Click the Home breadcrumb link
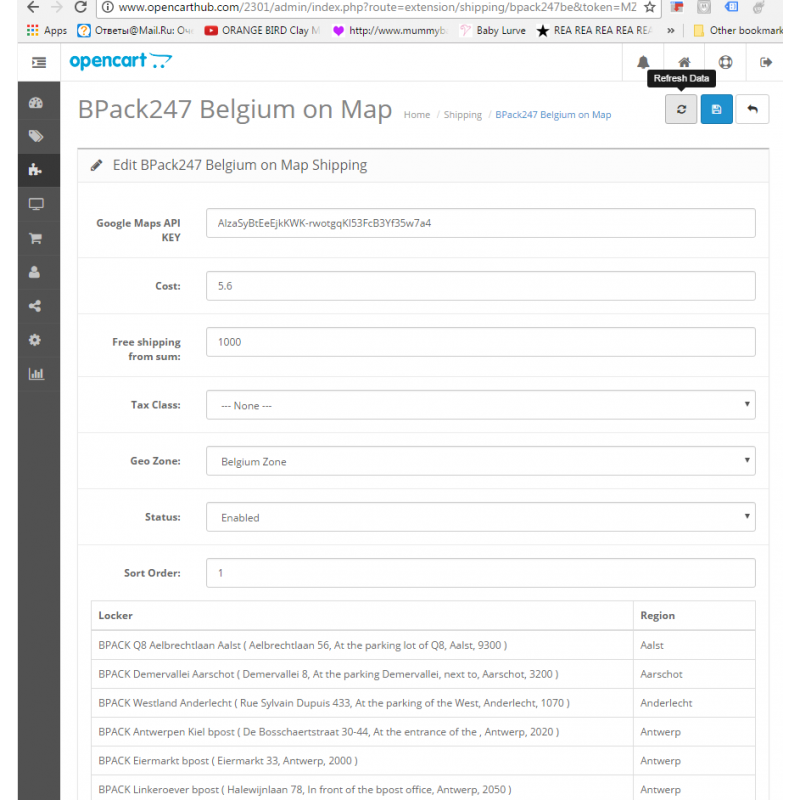Image resolution: width=800 pixels, height=800 pixels. pos(417,115)
